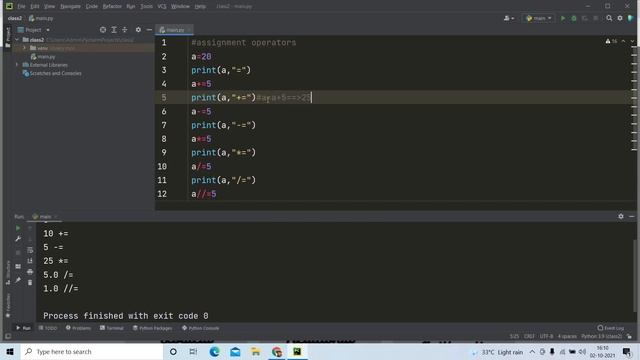The width and height of the screenshot is (640, 360).
Task: Go to previous highlighted error arrow
Action: [623, 41]
